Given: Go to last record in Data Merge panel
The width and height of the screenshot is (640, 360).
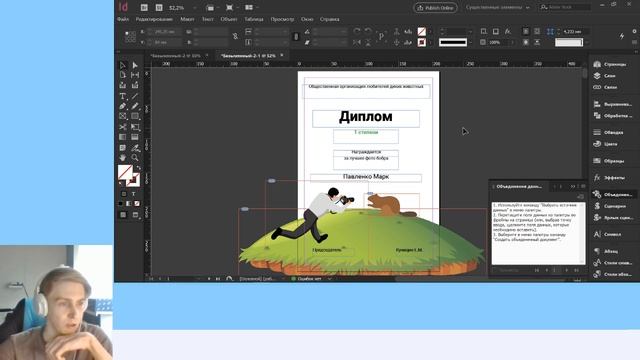Looking at the screenshot, I should [x=576, y=270].
